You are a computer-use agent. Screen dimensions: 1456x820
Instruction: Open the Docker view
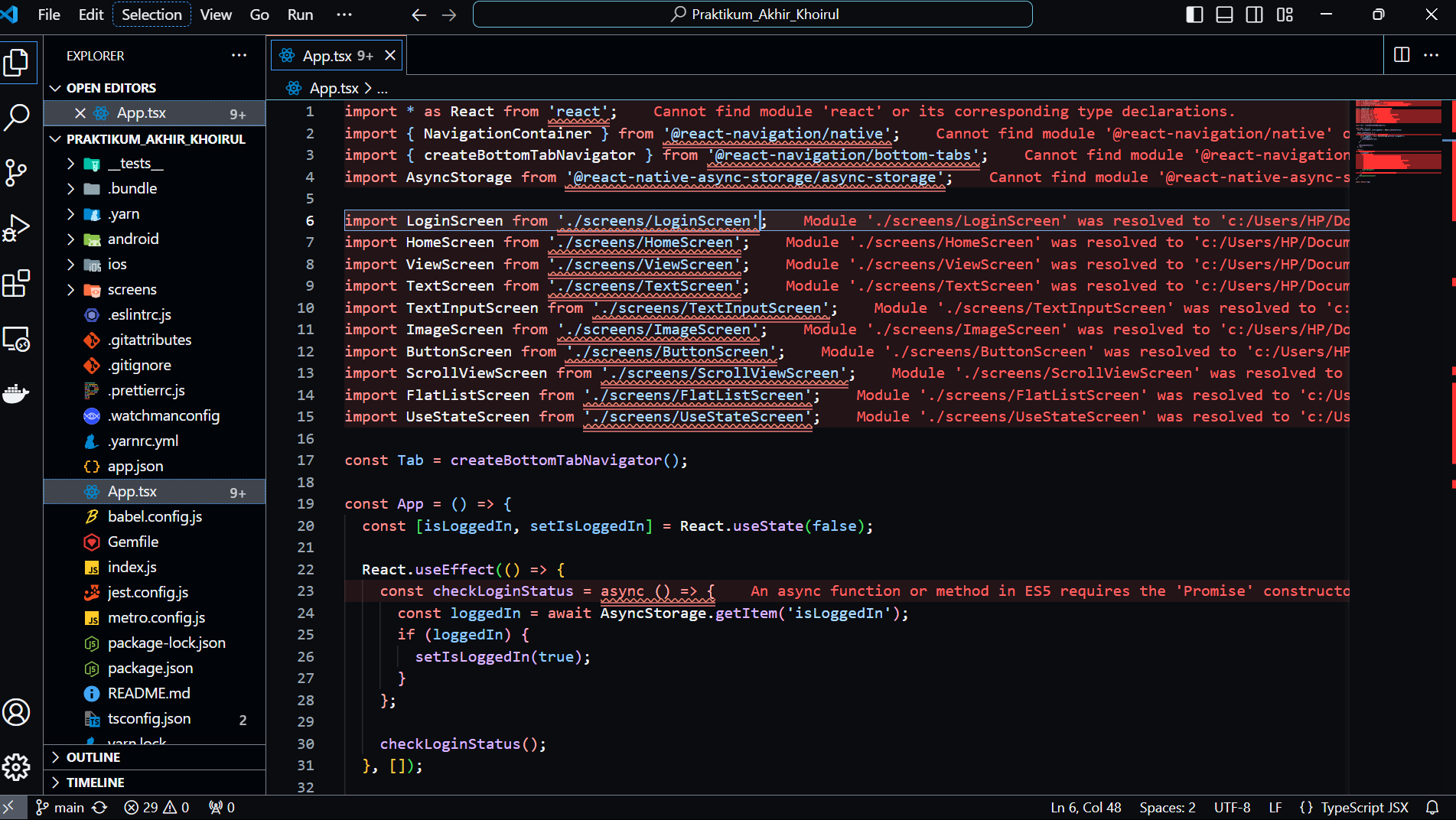(17, 393)
